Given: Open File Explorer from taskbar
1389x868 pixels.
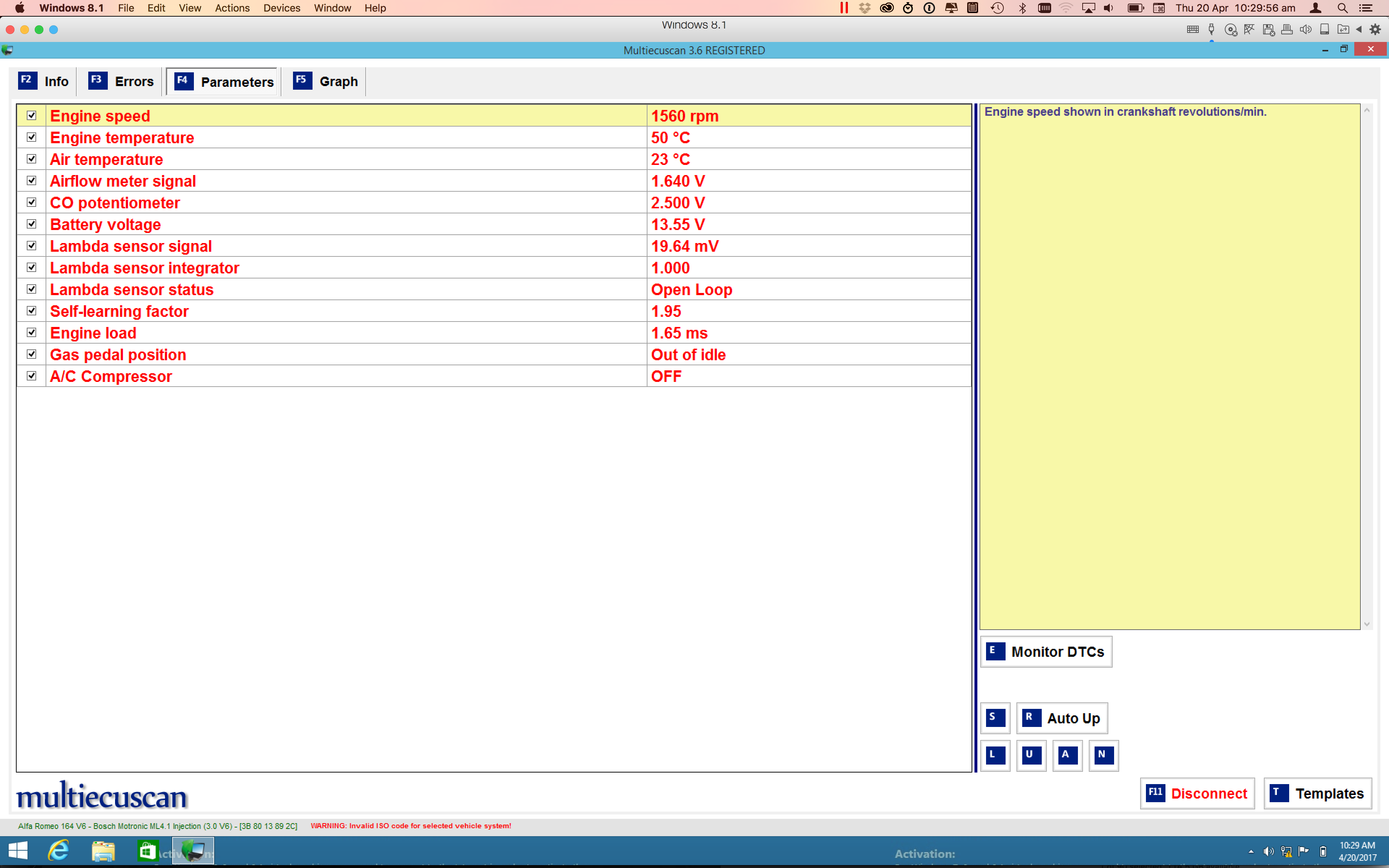Looking at the screenshot, I should click(103, 851).
